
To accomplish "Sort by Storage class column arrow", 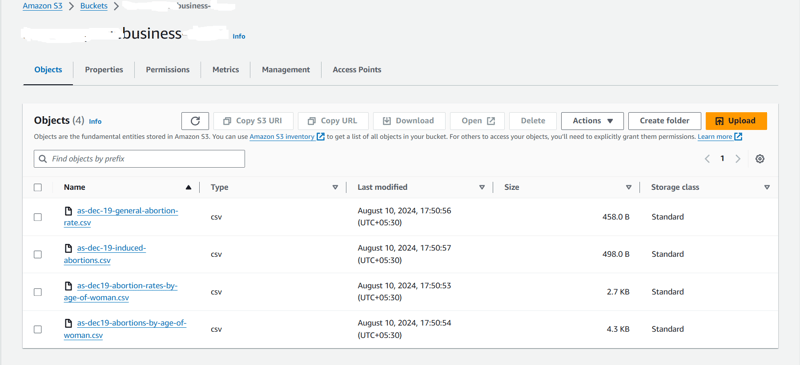I will pyautogui.click(x=767, y=187).
